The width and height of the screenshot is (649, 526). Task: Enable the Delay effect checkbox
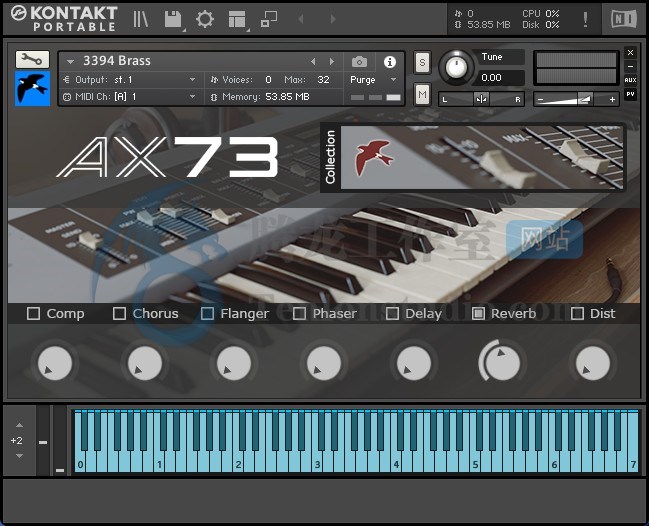tap(392, 313)
